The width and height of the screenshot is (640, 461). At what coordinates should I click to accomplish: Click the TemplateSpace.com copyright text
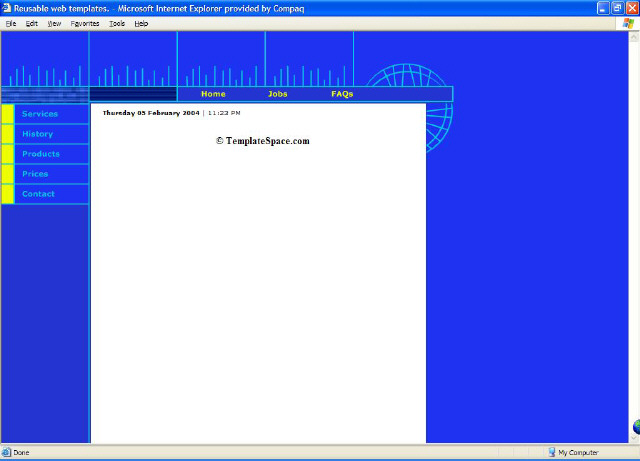tap(262, 141)
